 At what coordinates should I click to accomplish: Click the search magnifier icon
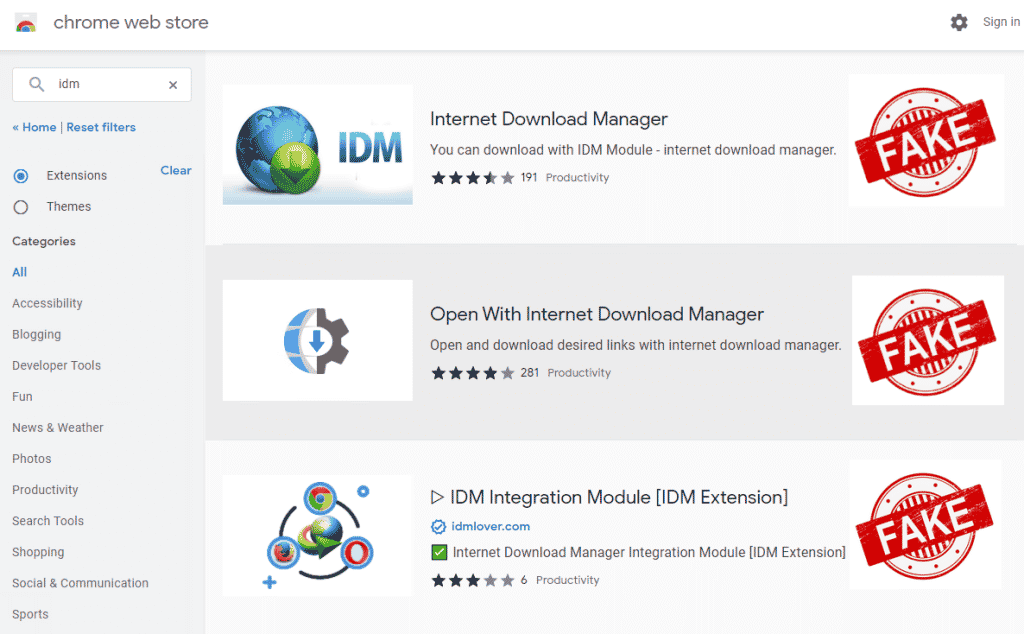tap(37, 84)
